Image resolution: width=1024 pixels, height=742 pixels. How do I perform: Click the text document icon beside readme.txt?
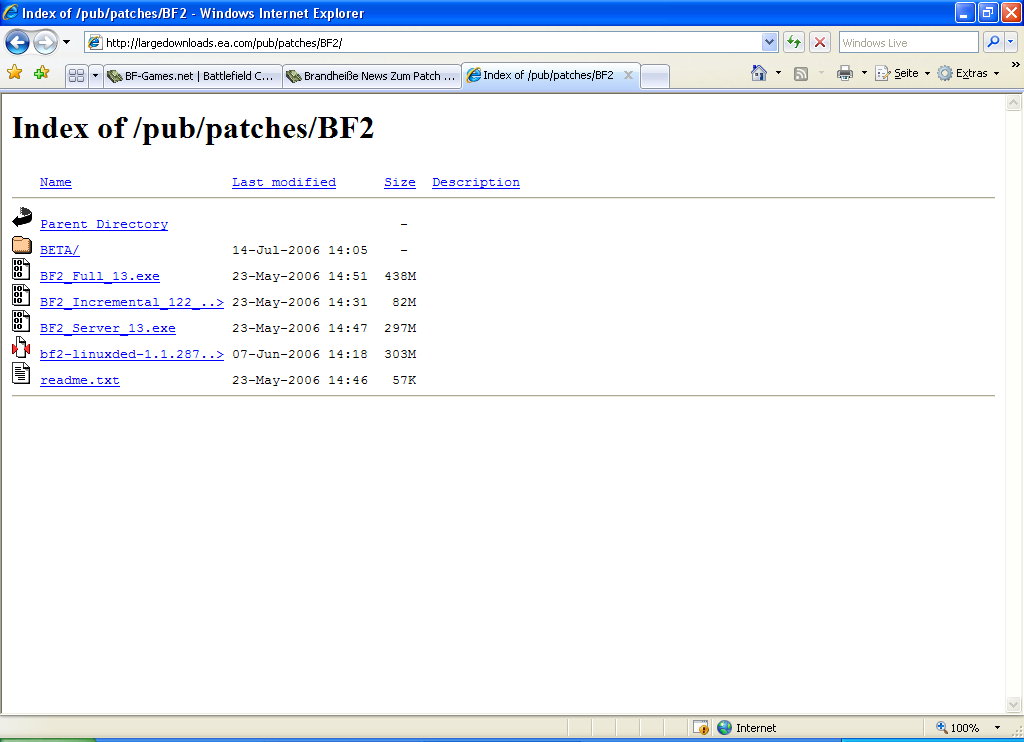pos(21,373)
